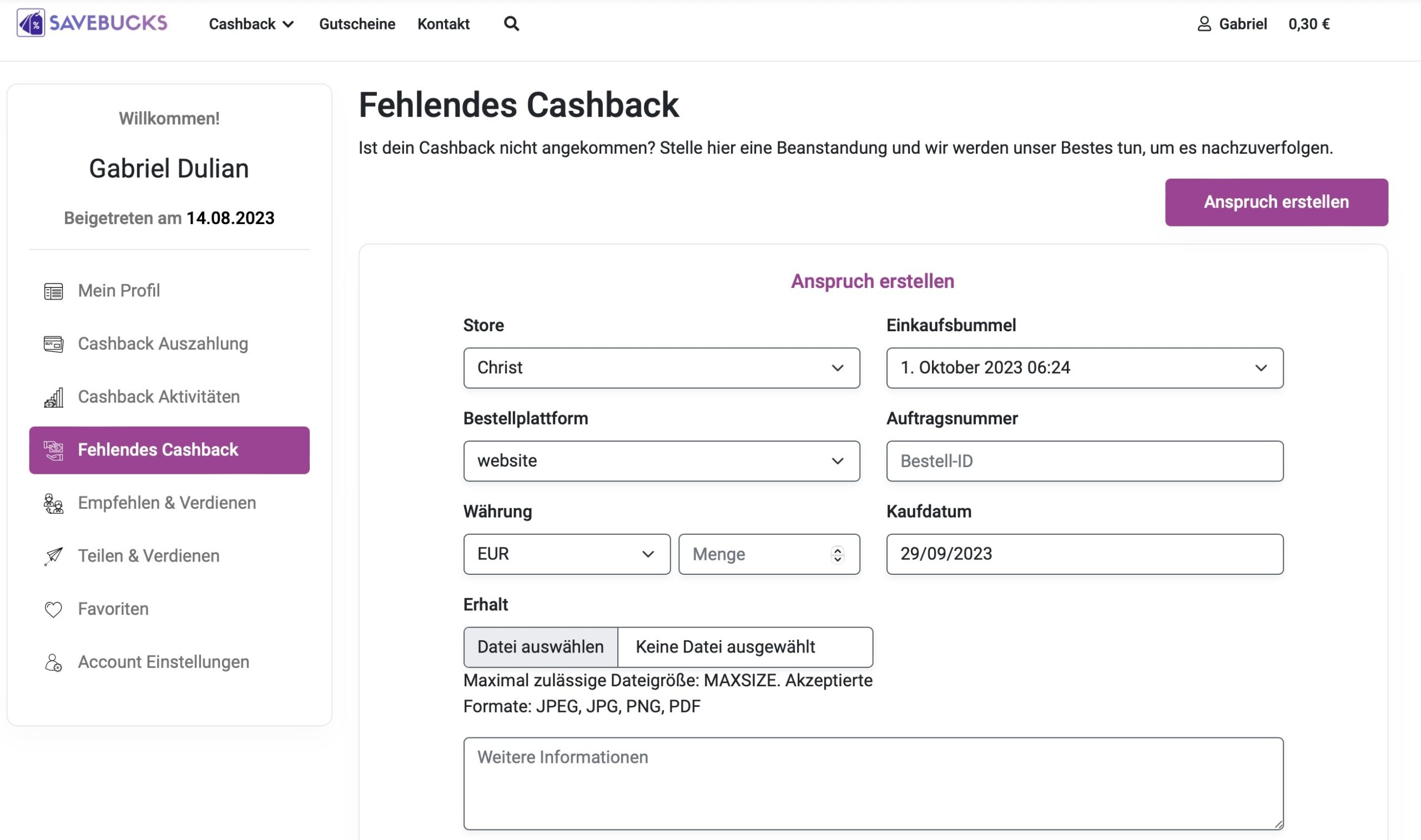Click the Datei auswählen button
The height and width of the screenshot is (840, 1421).
click(x=541, y=646)
